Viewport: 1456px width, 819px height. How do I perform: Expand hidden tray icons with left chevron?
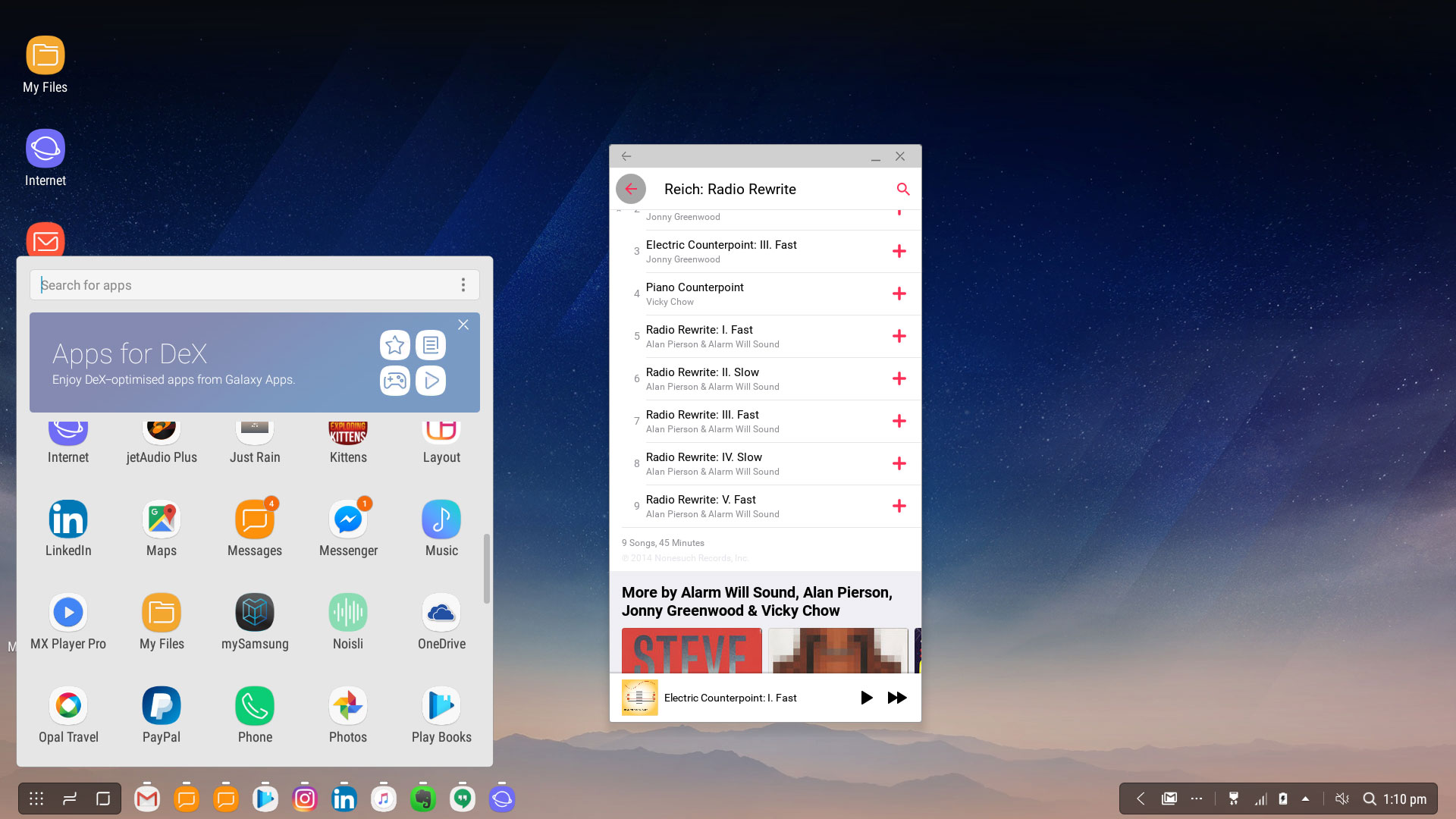point(1141,799)
